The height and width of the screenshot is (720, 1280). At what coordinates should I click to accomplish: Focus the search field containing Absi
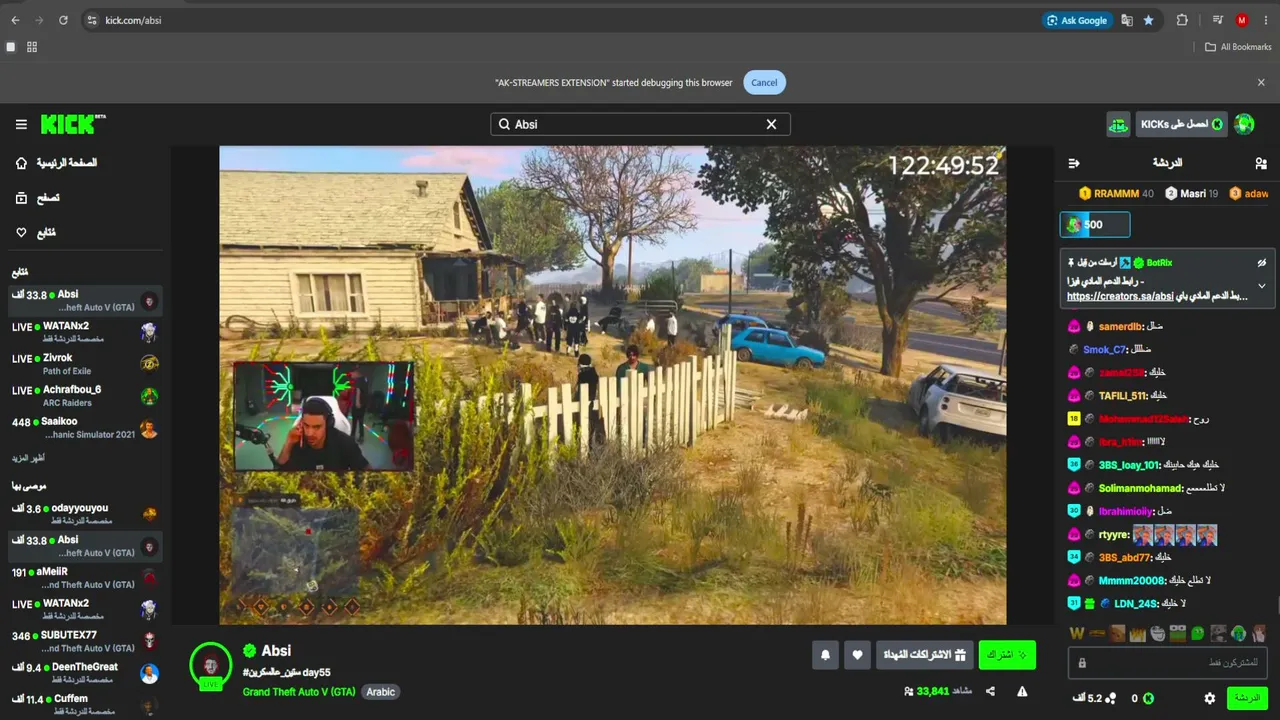(640, 124)
